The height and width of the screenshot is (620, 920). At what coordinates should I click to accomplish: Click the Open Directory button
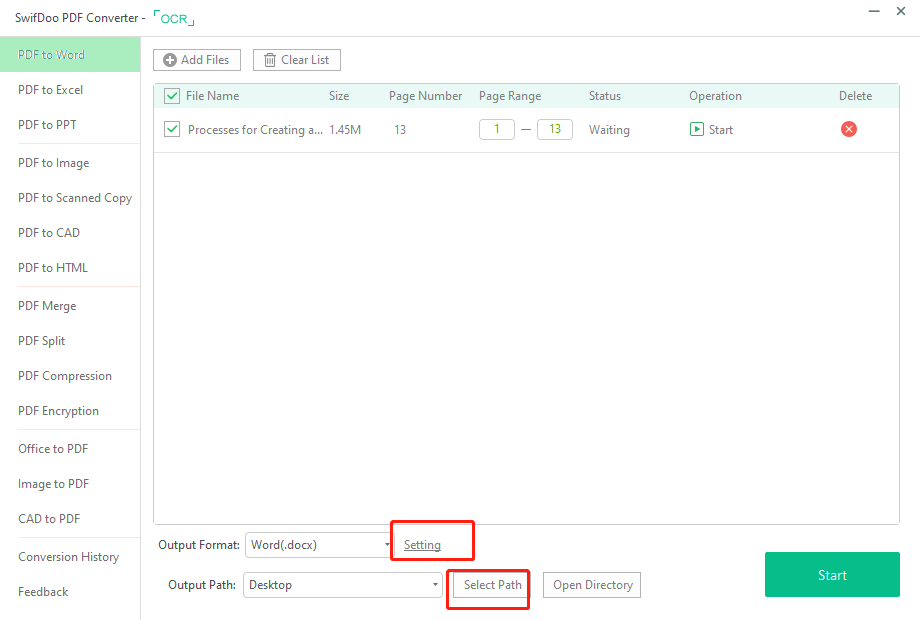[592, 585]
